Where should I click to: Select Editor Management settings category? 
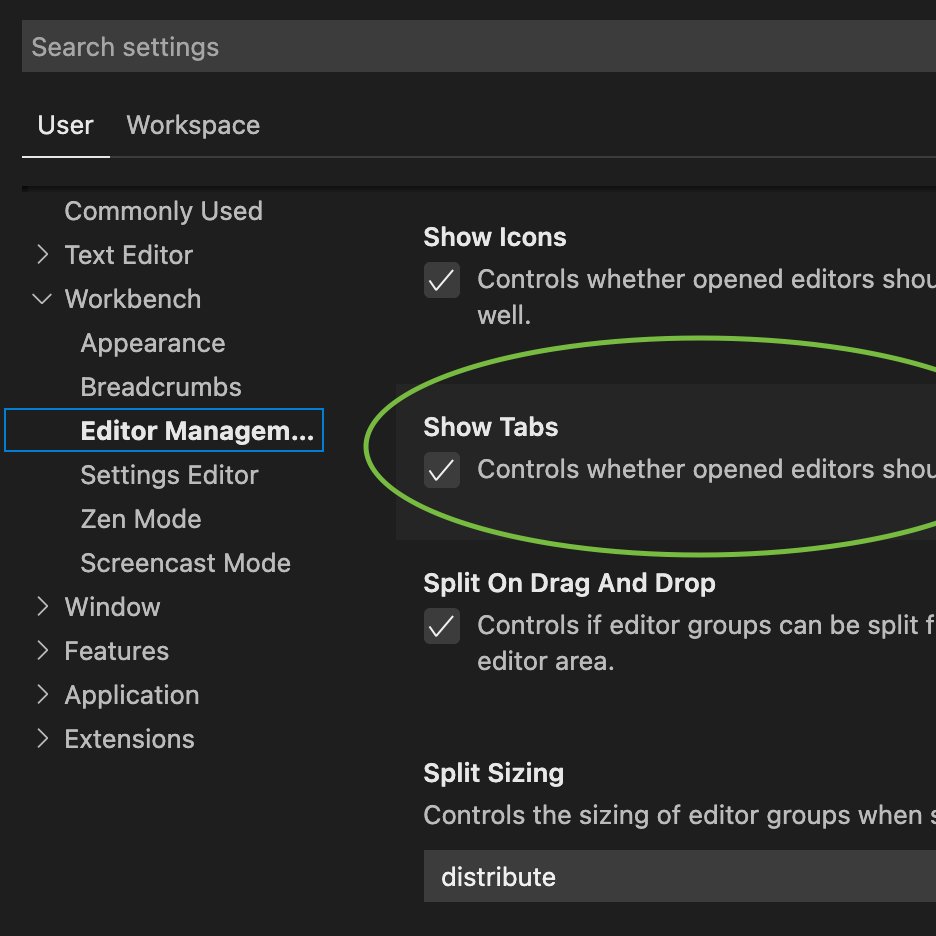click(x=164, y=430)
